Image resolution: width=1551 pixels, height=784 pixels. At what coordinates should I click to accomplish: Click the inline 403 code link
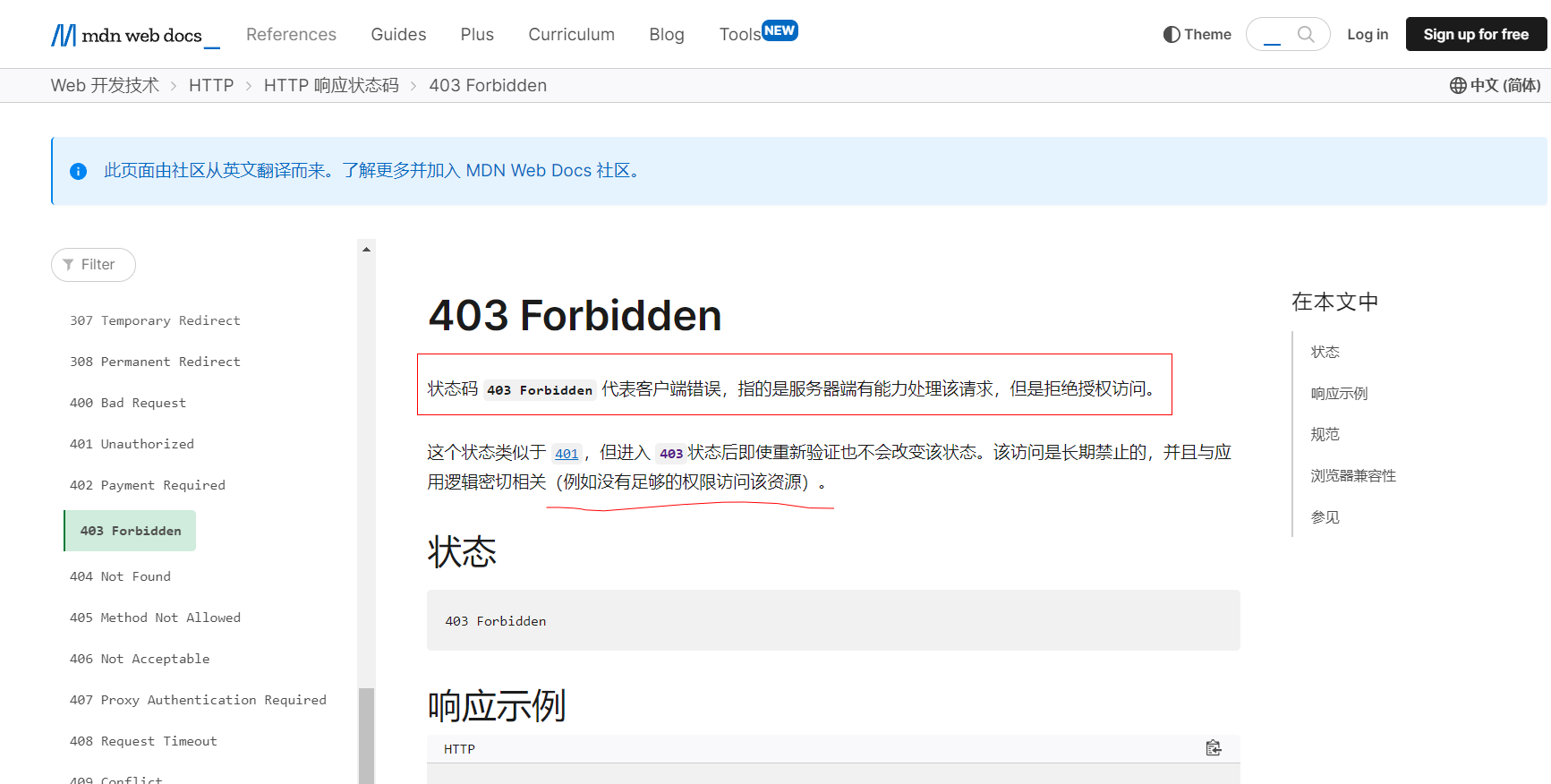671,453
